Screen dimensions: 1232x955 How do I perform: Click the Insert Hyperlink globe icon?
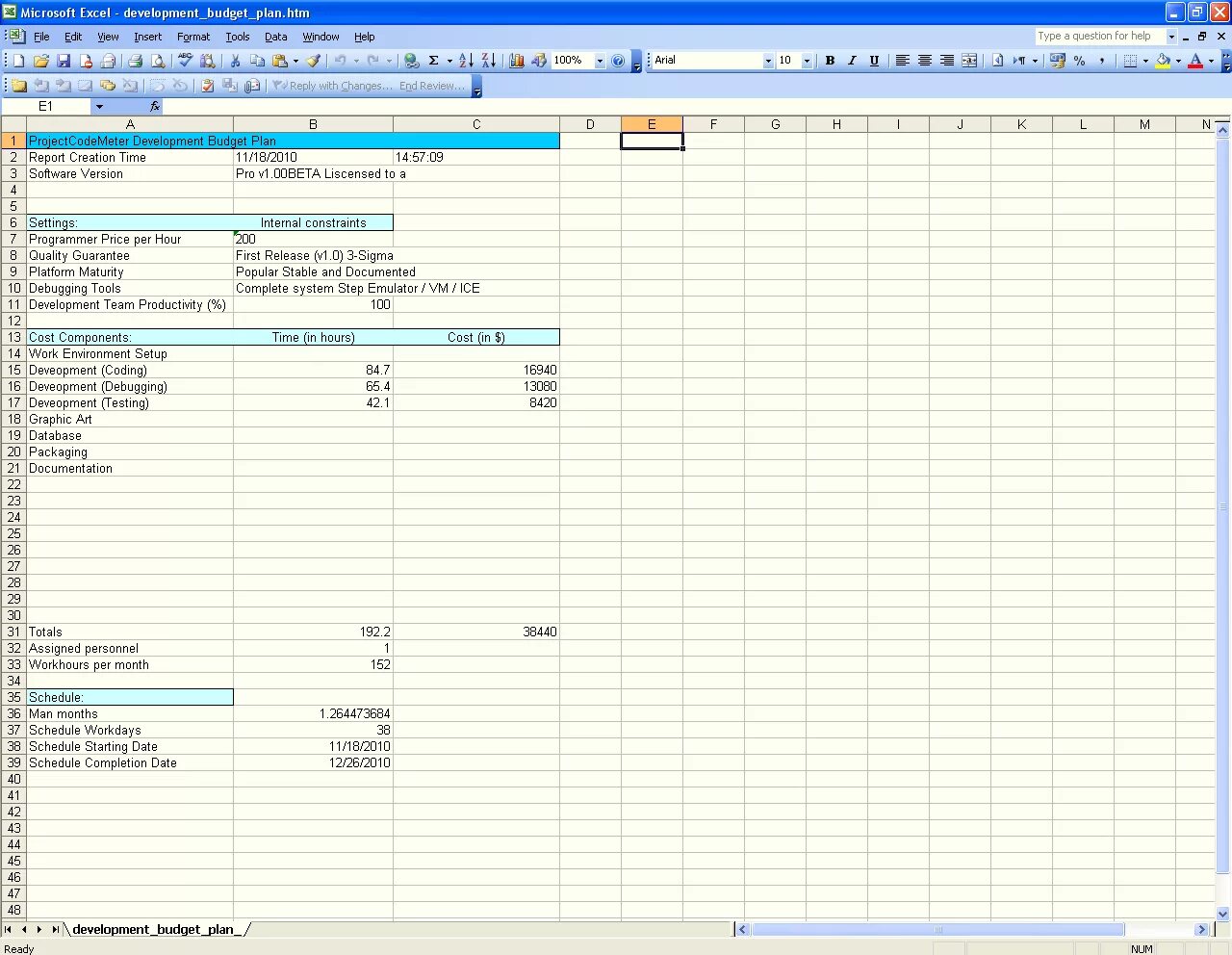point(412,61)
